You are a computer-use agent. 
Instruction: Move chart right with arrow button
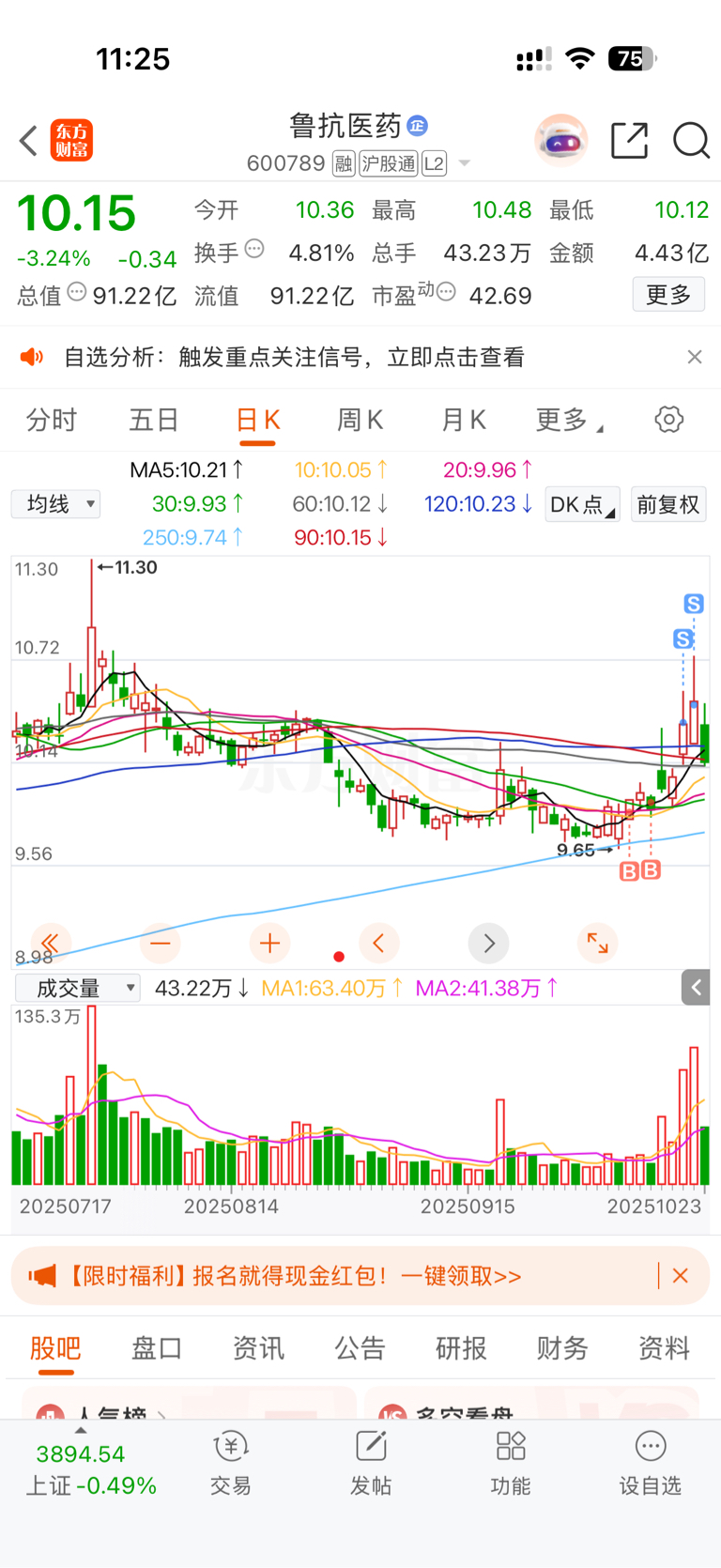pos(488,943)
